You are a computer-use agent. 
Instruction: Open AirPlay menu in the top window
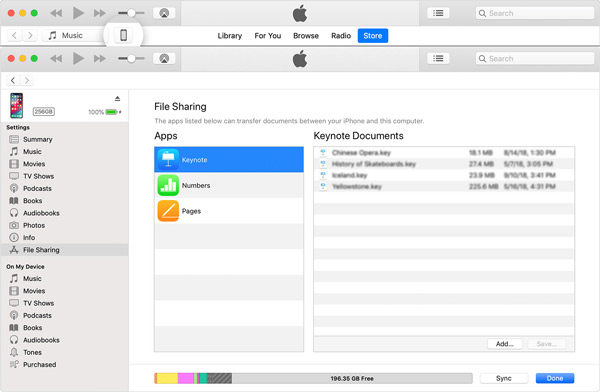pyautogui.click(x=164, y=13)
